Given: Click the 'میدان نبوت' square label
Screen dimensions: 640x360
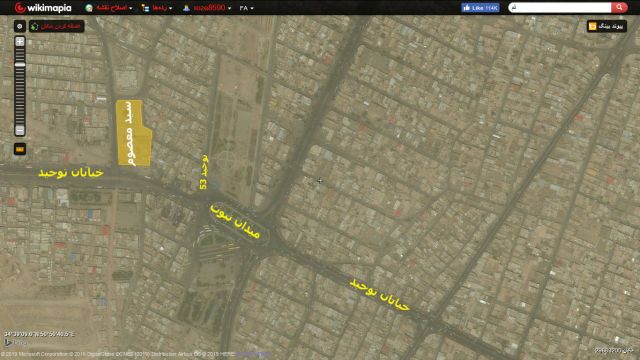Looking at the screenshot, I should pyautogui.click(x=236, y=221).
